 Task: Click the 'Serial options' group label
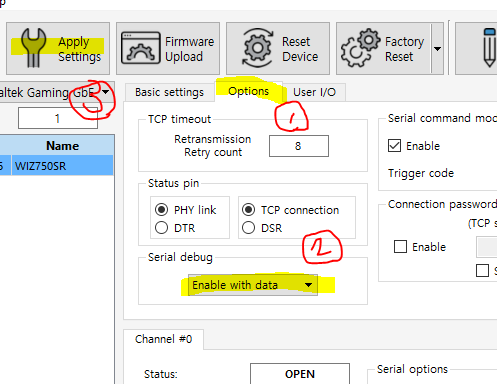point(412,369)
